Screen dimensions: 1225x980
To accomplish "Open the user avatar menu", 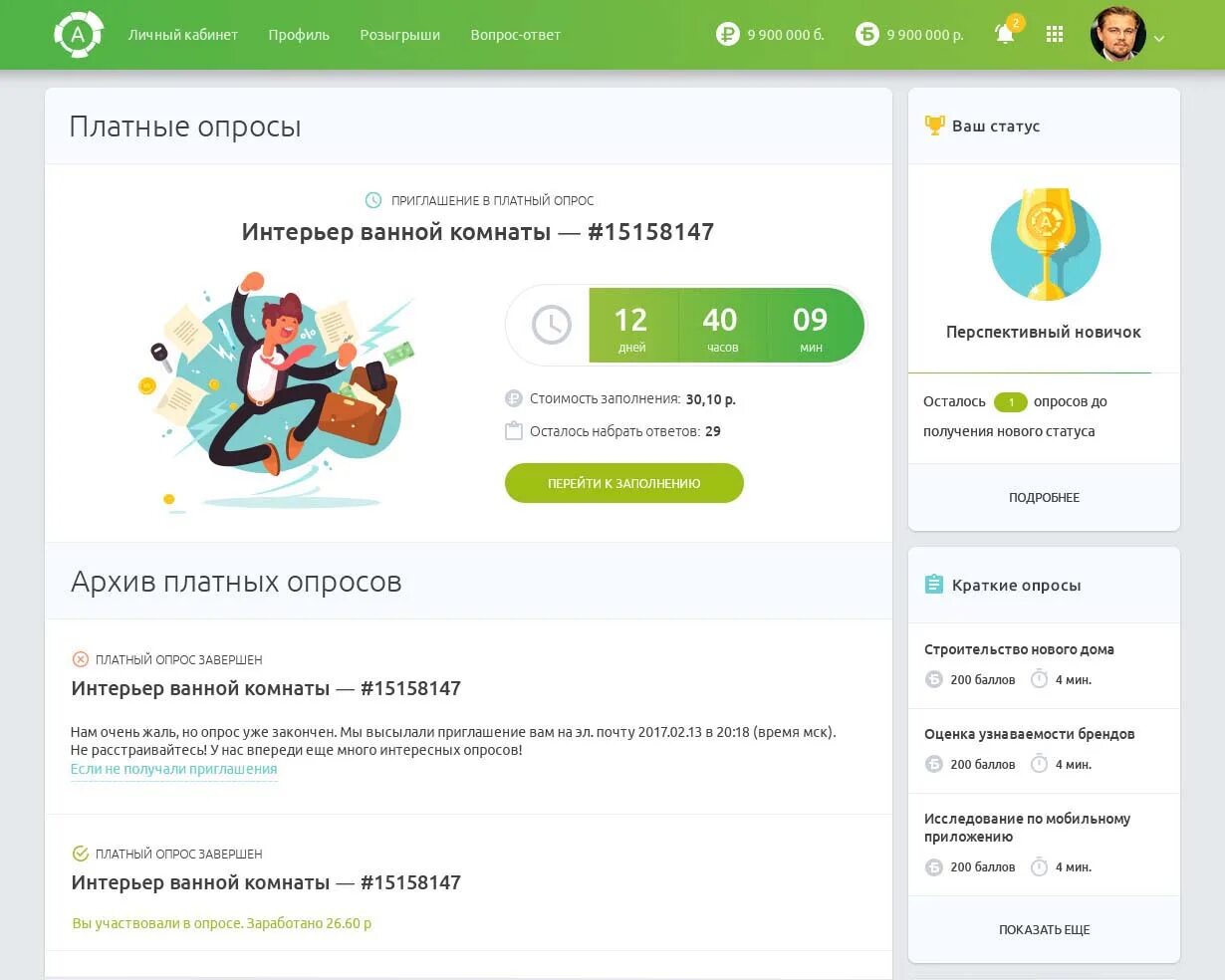I will tap(1117, 35).
